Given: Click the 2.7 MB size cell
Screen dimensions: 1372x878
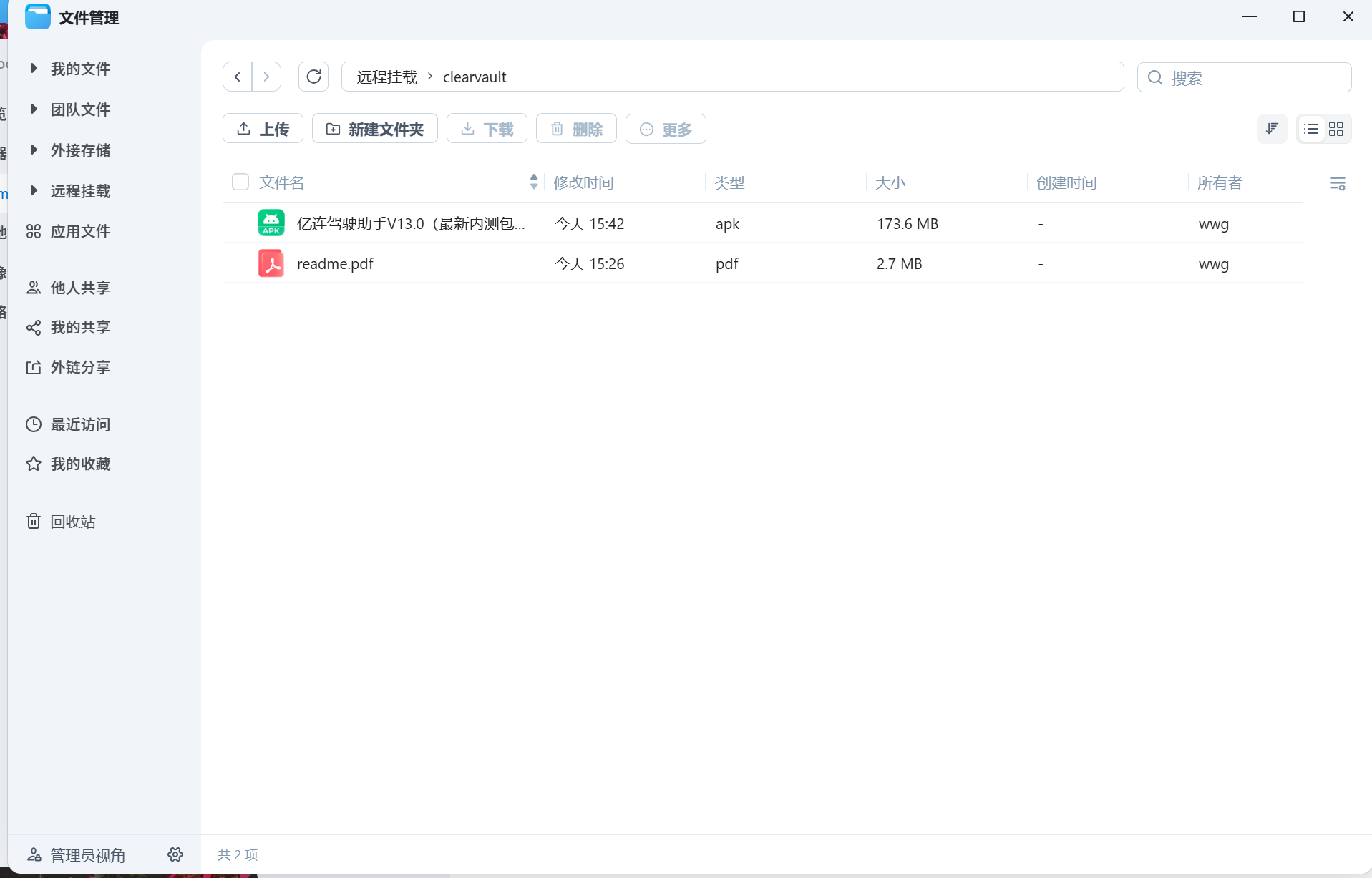Looking at the screenshot, I should pos(899,263).
